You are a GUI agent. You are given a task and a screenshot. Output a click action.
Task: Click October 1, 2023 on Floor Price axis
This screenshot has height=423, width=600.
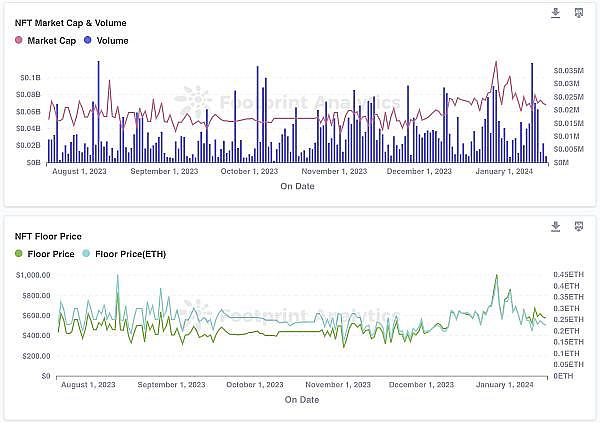tap(254, 384)
